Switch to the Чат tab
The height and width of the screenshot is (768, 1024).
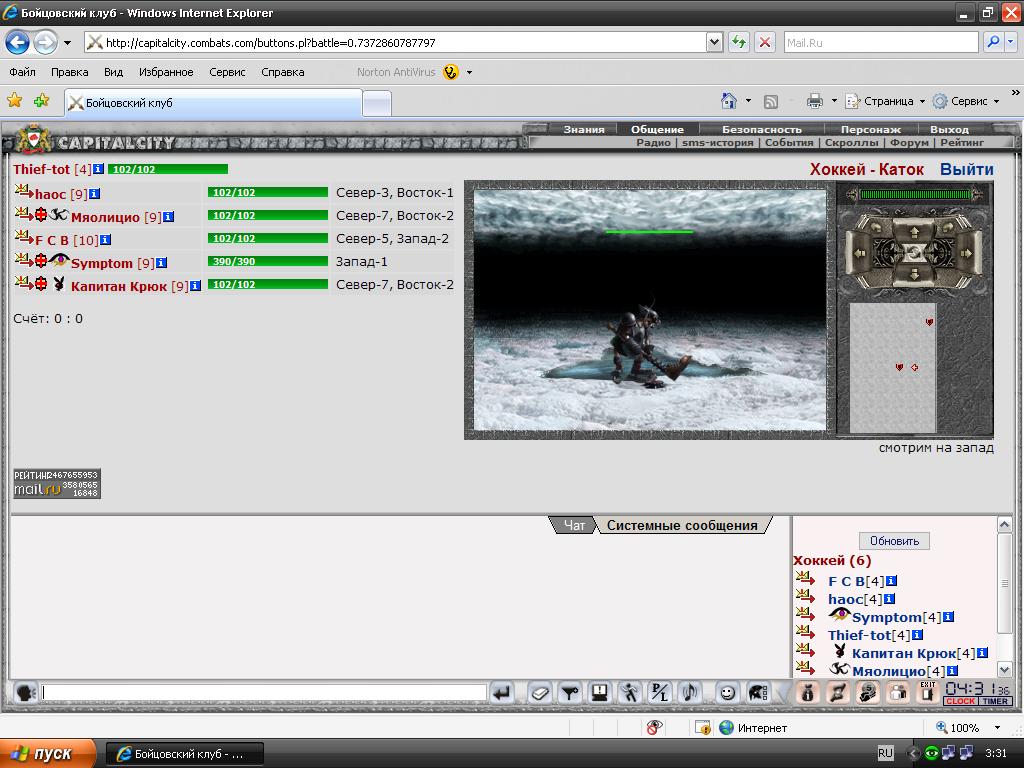coord(574,525)
